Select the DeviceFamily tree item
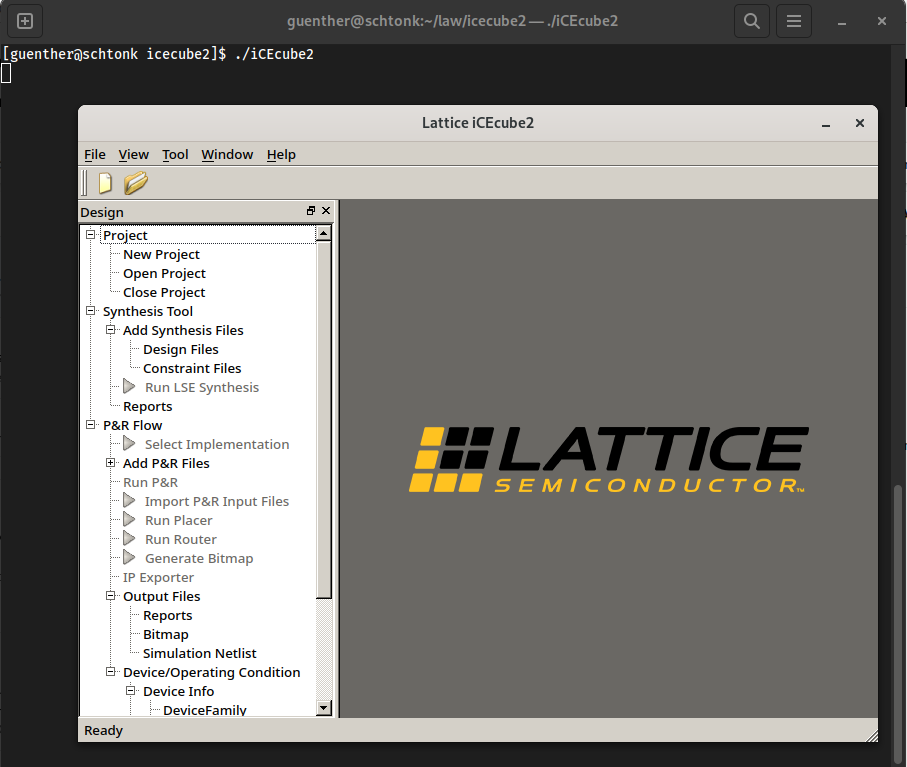The image size is (907, 767). coord(205,710)
